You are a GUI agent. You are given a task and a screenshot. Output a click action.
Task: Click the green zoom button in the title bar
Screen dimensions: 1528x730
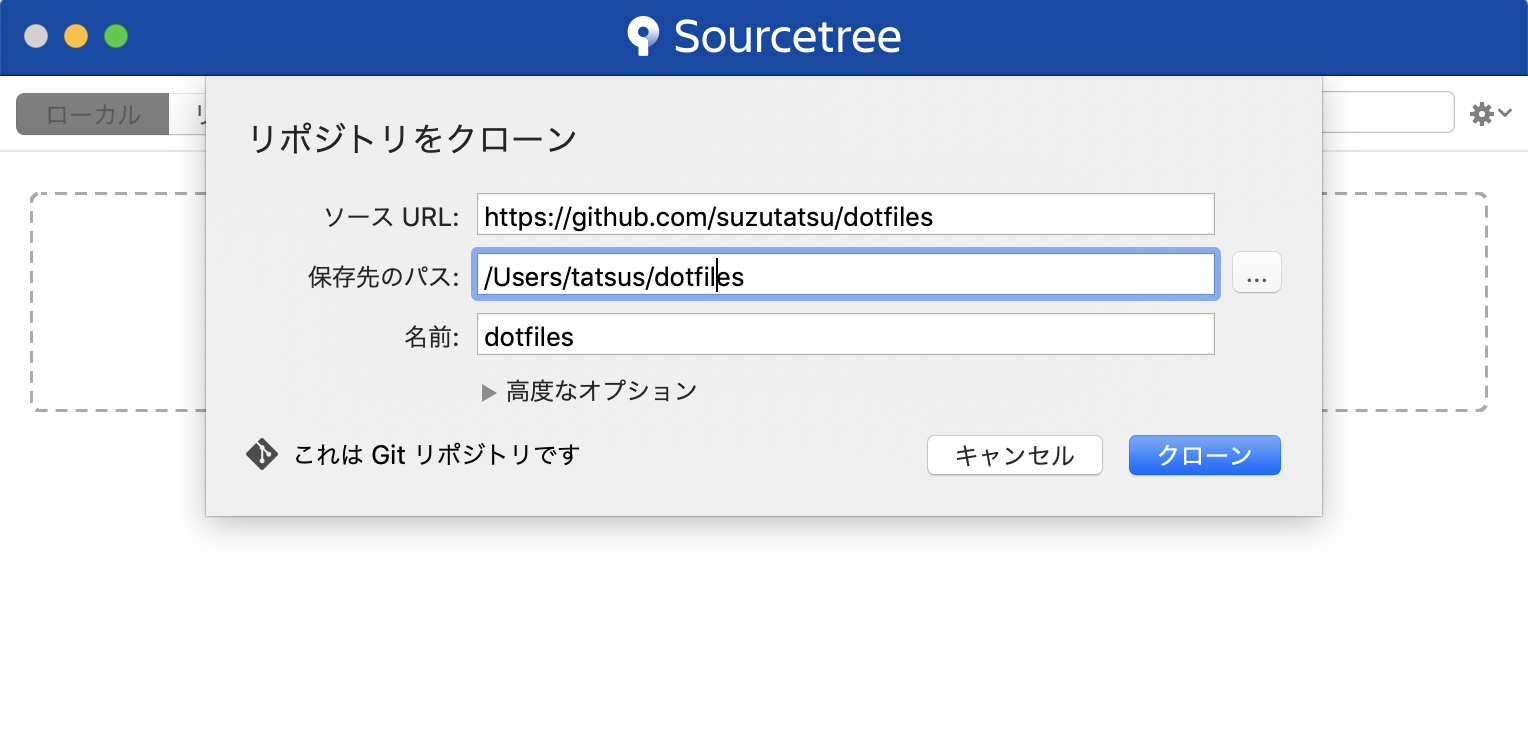116,36
